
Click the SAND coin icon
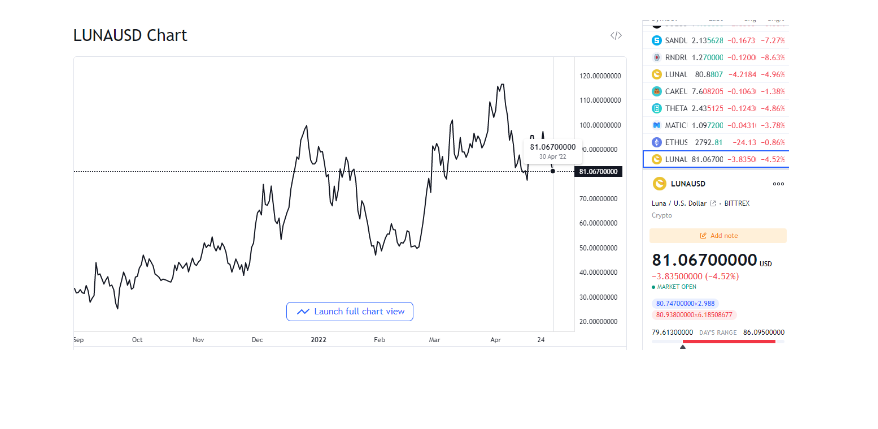657,40
